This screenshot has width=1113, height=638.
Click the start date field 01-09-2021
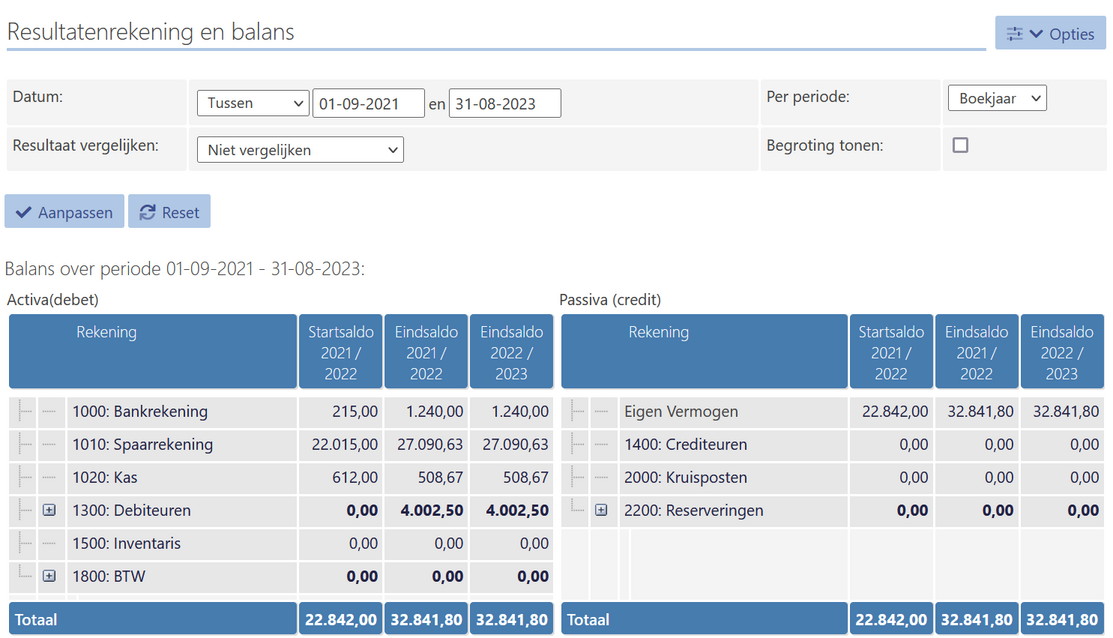pos(368,103)
